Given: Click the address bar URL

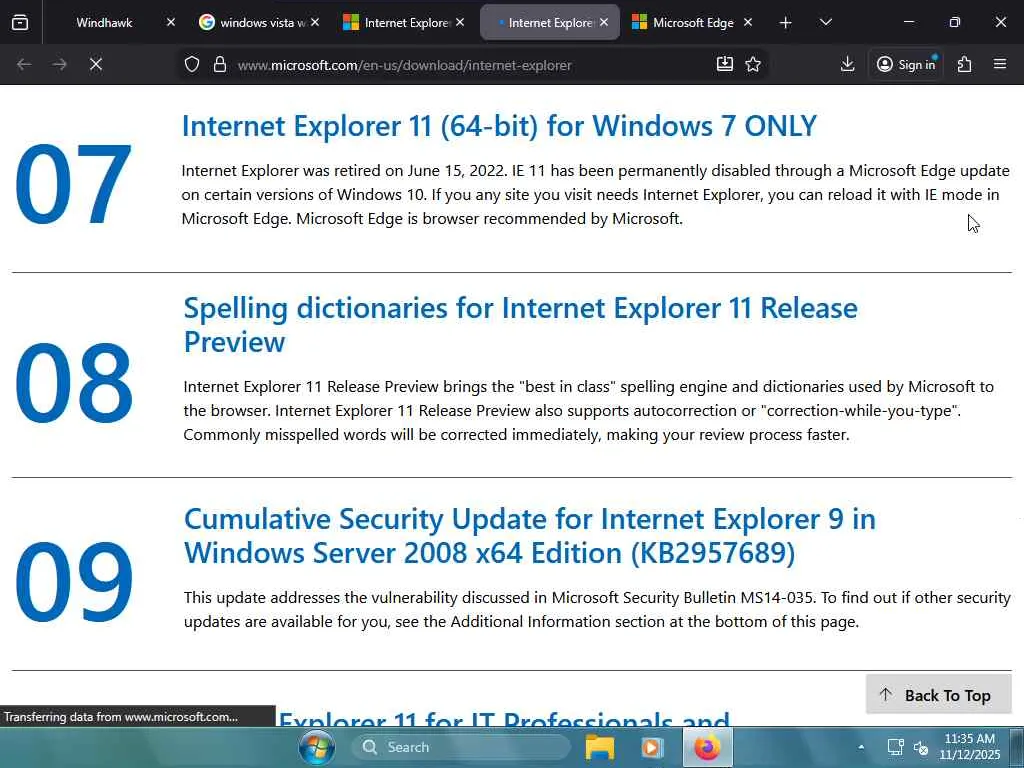Looking at the screenshot, I should click(x=405, y=65).
